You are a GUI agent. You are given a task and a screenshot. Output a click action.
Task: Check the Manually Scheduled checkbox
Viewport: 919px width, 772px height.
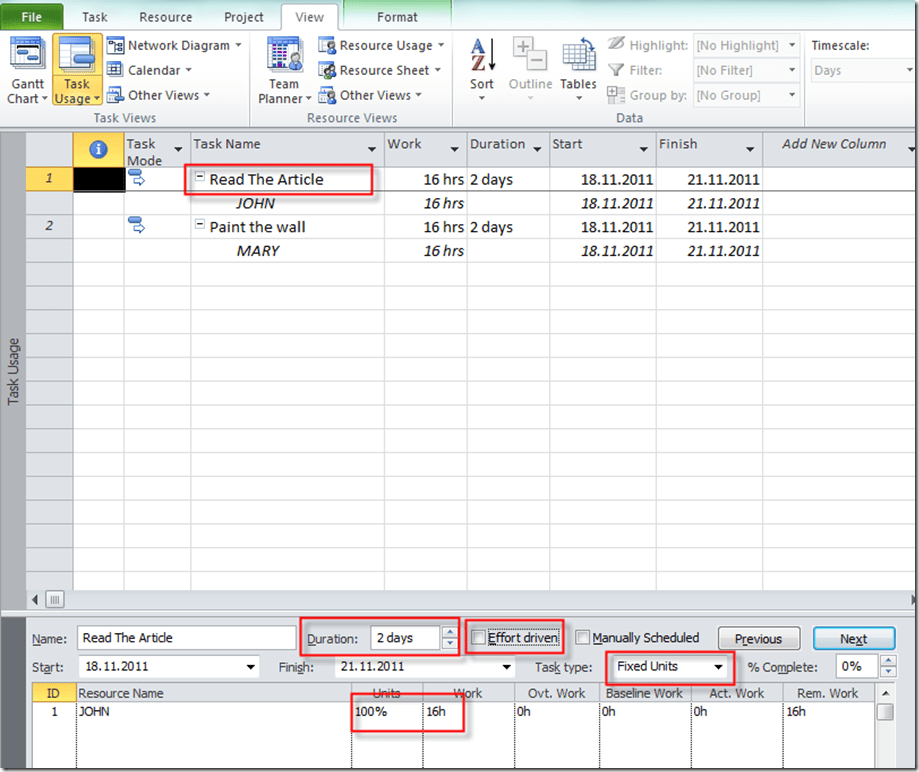pos(583,638)
